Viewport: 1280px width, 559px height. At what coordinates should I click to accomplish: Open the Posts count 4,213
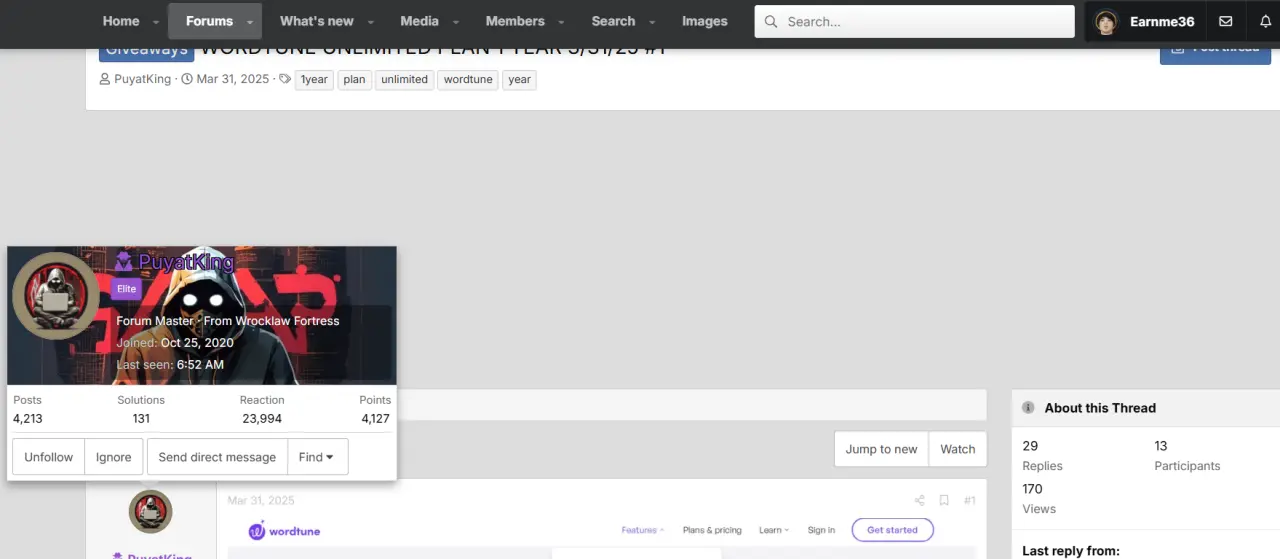27,419
